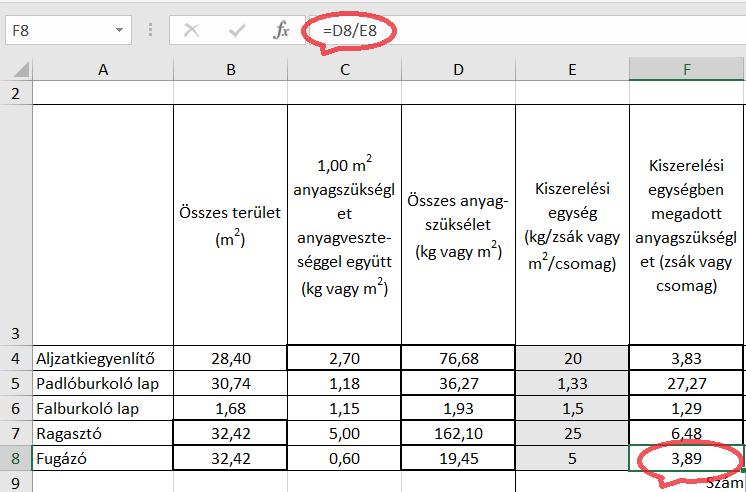Open the Name Box dropdown arrow
The width and height of the screenshot is (746, 492).
(119, 30)
